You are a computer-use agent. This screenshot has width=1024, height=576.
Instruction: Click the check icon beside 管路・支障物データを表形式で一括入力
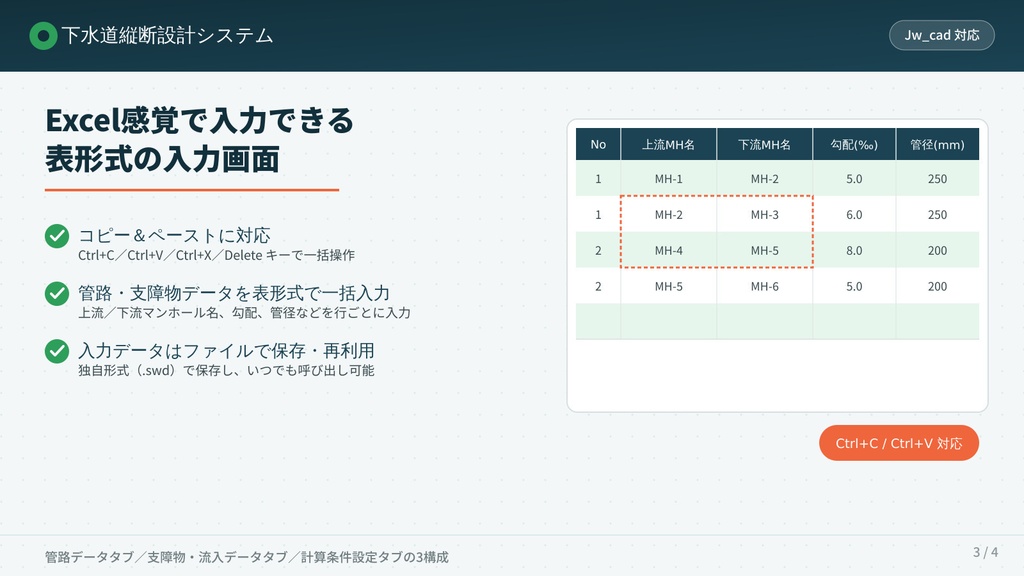[57, 294]
